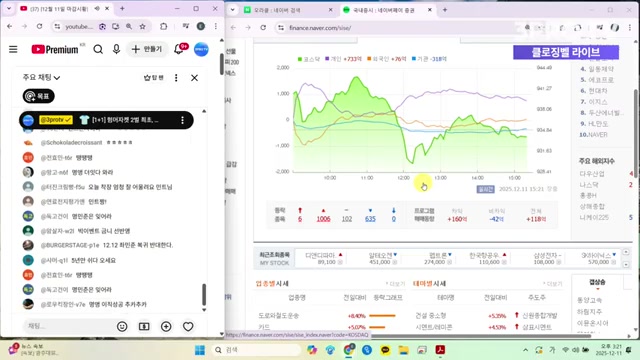Screen dimensions: 640x360
Task: Click the pinned @3protv chat banner
Action: [x=106, y=120]
